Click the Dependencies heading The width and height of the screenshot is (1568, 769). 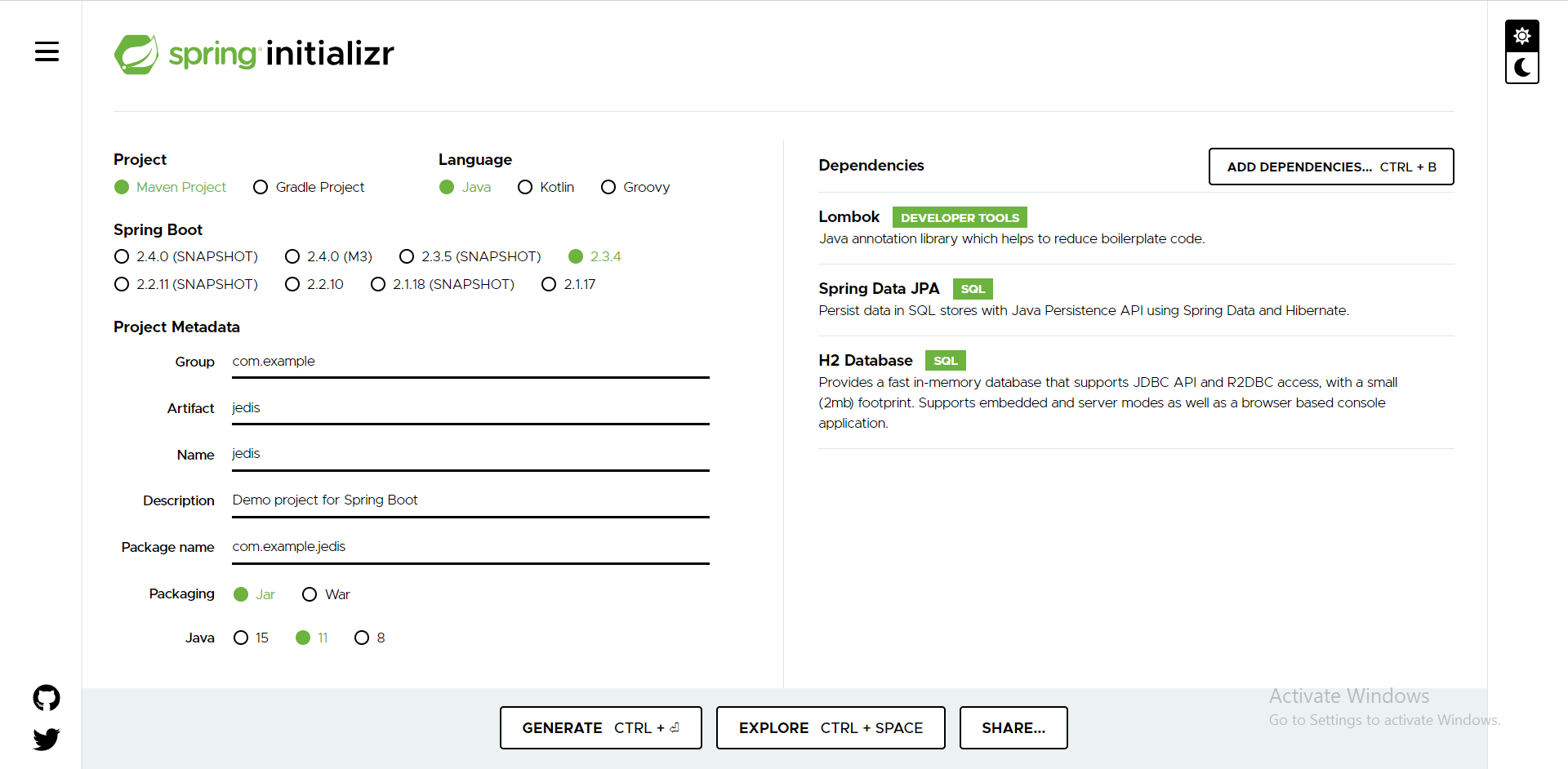tap(871, 166)
